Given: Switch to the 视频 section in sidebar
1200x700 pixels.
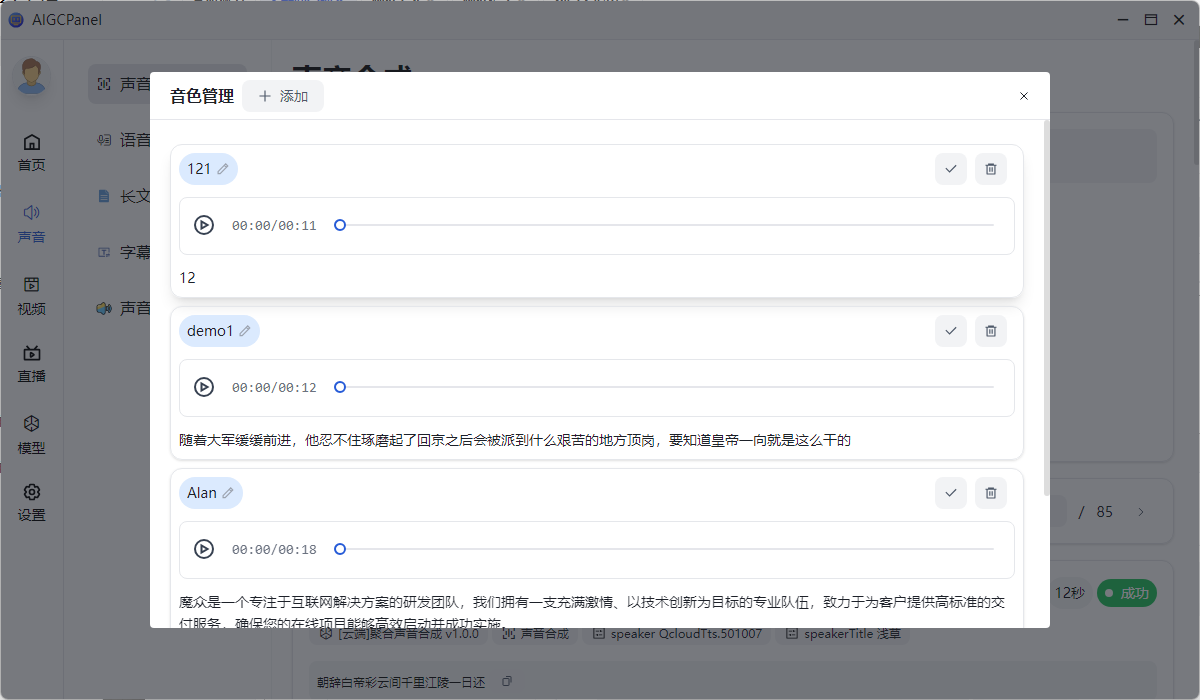Looking at the screenshot, I should tap(32, 296).
